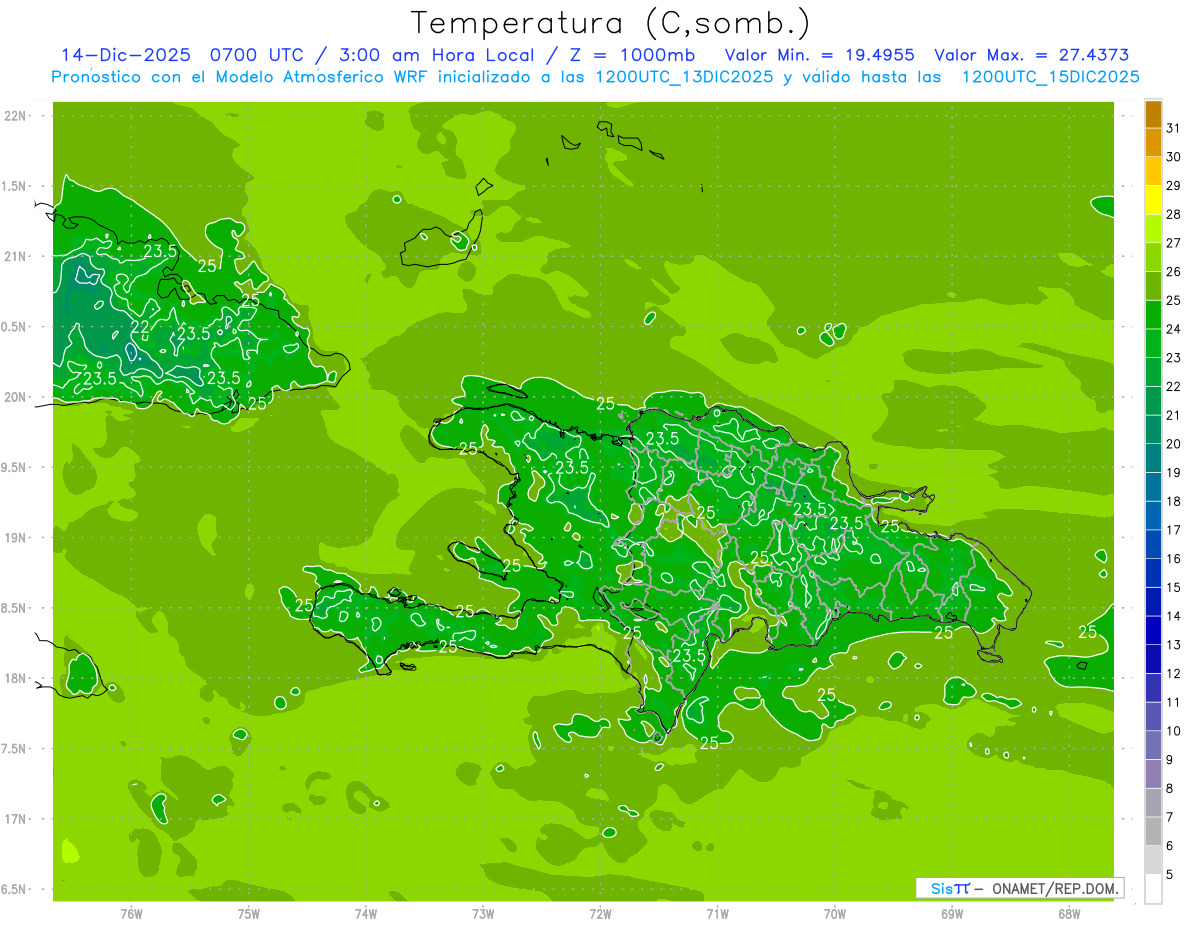The width and height of the screenshot is (1200, 927).
Task: Click blue legend swatch between 16 and 17
Action: [1153, 544]
